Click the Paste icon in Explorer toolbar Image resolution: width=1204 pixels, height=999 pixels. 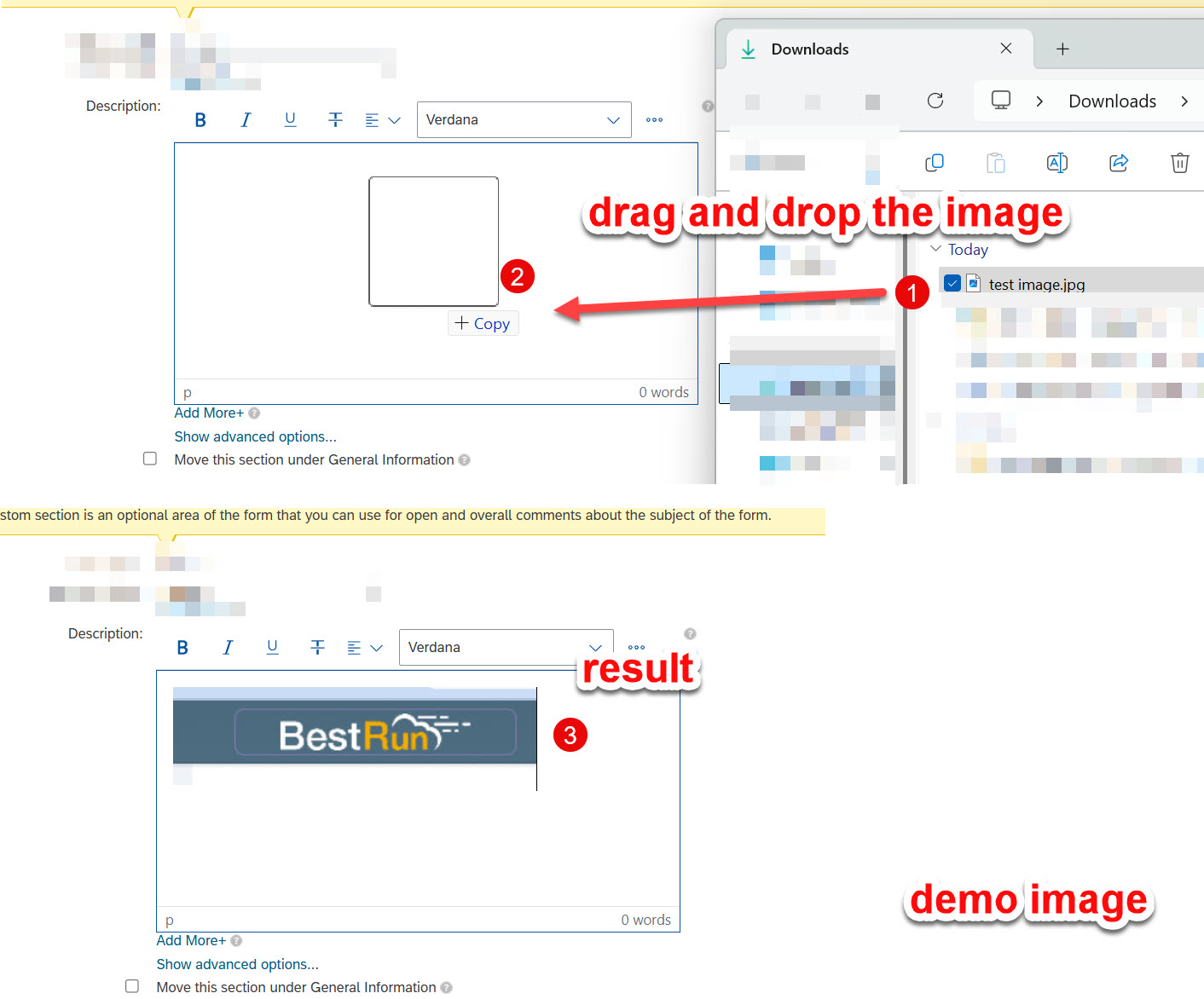click(x=996, y=163)
